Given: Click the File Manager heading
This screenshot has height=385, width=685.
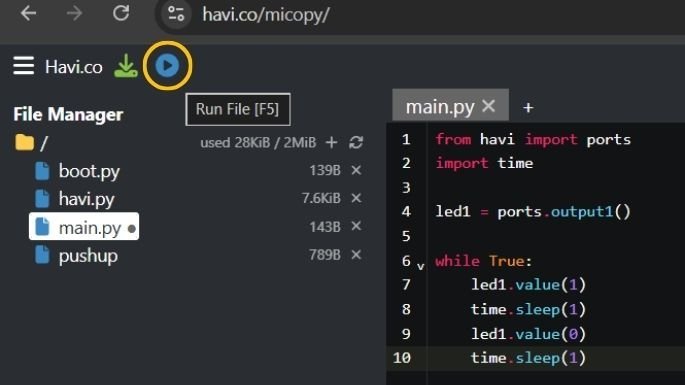Looking at the screenshot, I should 68,114.
